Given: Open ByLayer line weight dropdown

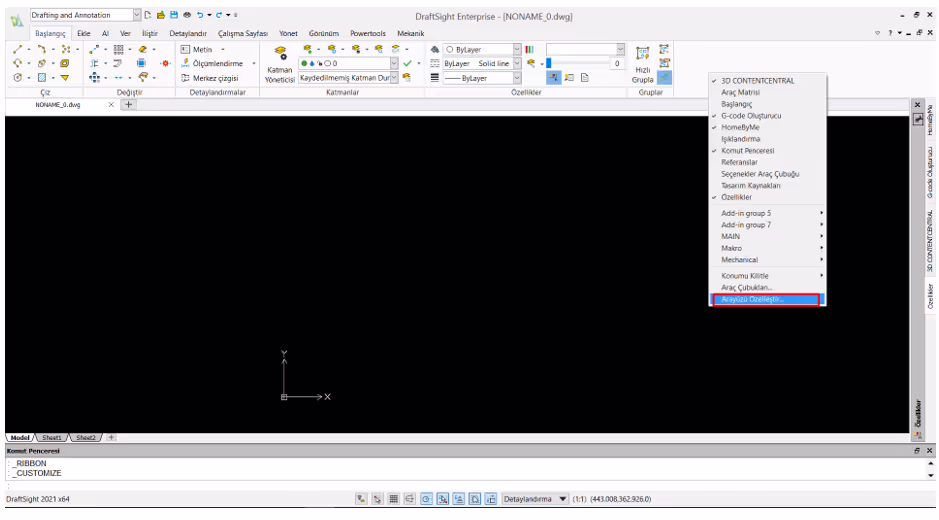Looking at the screenshot, I should point(517,78).
